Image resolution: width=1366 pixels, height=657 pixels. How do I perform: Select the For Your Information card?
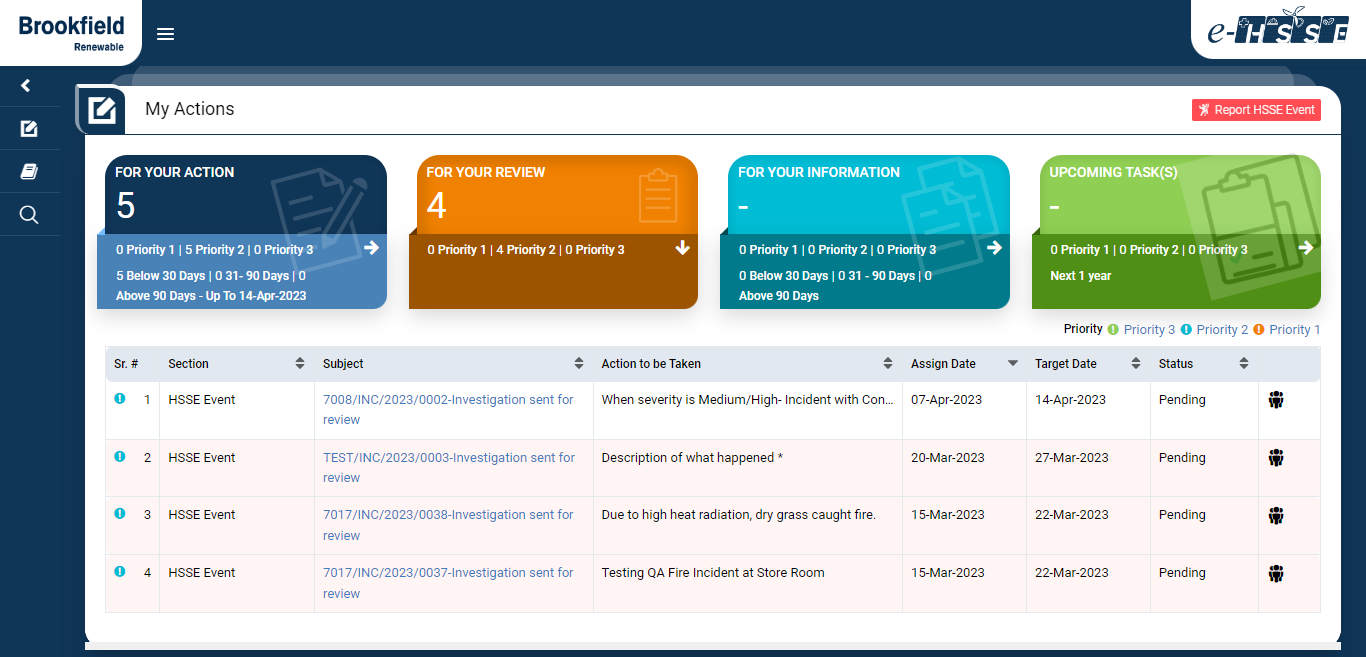tap(865, 232)
